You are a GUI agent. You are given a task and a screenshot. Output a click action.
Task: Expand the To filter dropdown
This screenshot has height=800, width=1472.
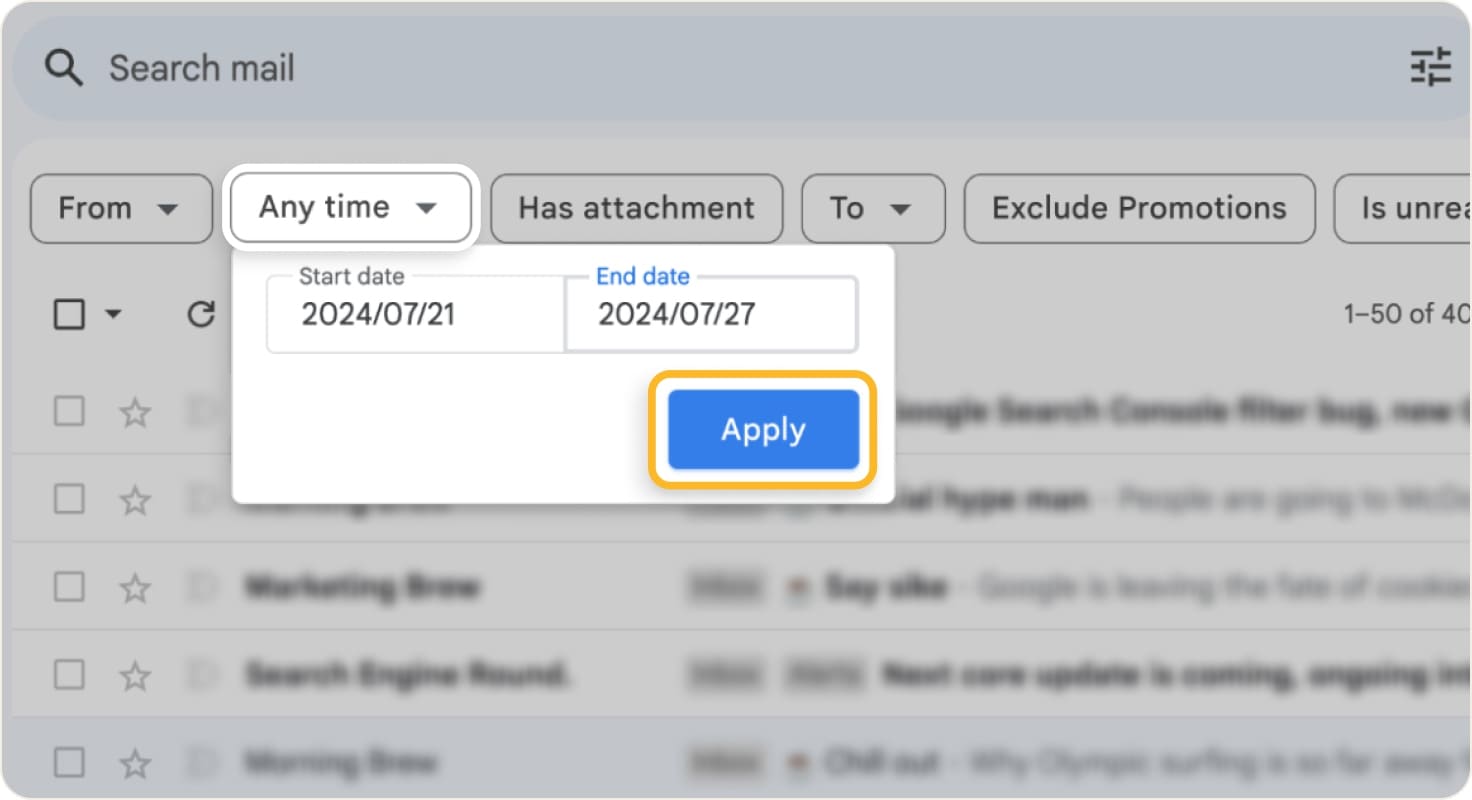(x=872, y=208)
